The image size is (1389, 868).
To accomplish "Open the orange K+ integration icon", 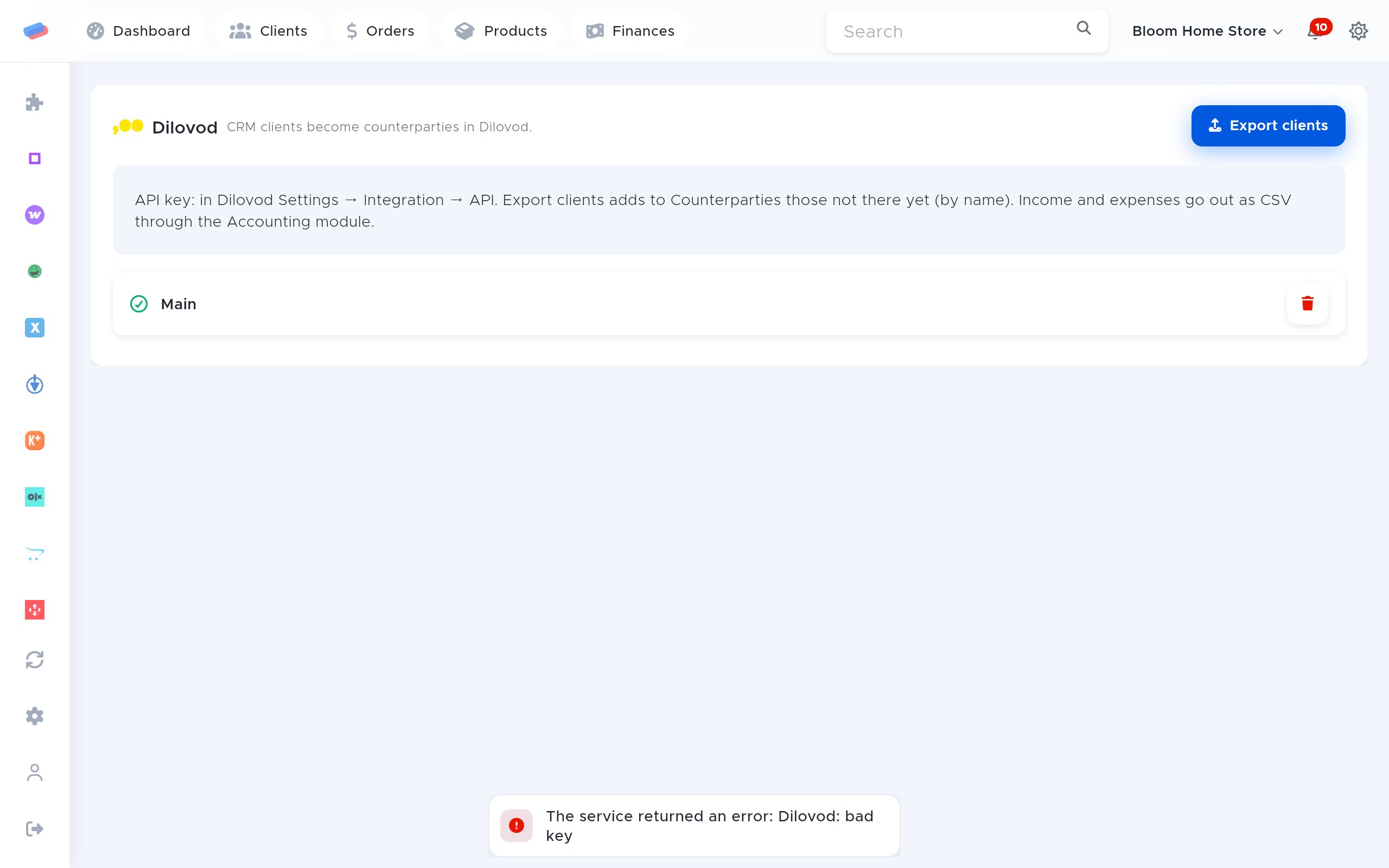I will point(34,441).
